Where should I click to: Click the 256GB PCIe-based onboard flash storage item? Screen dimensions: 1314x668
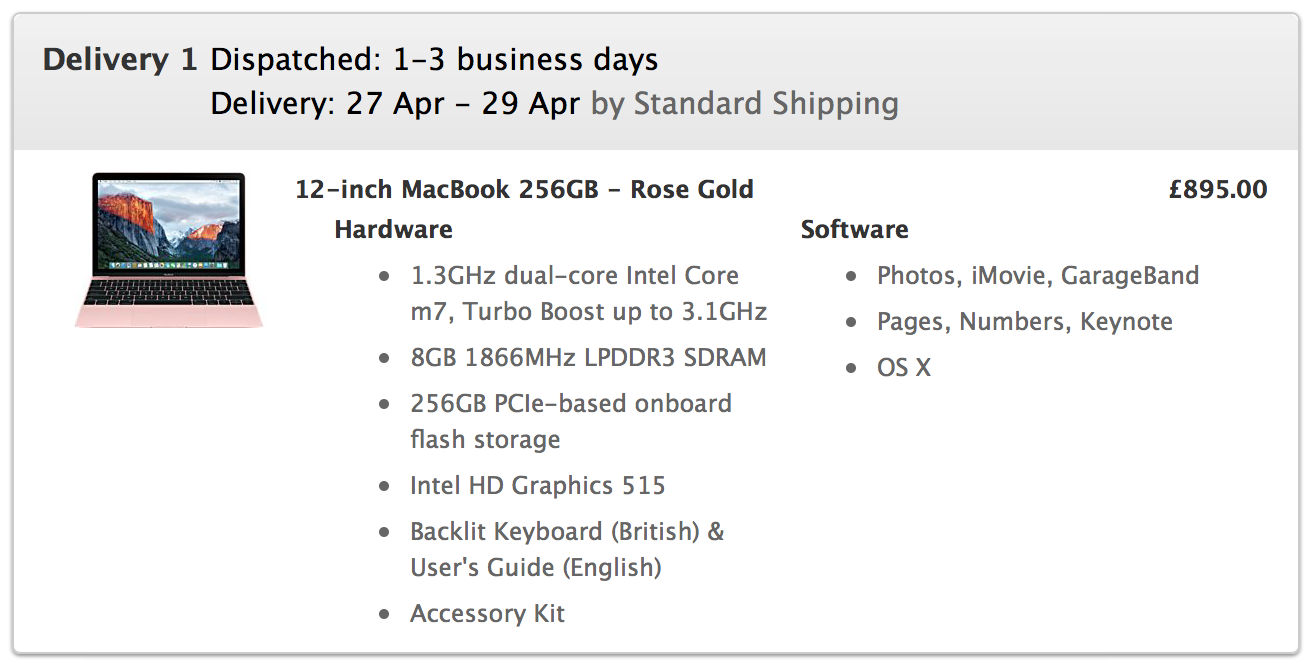pos(570,403)
